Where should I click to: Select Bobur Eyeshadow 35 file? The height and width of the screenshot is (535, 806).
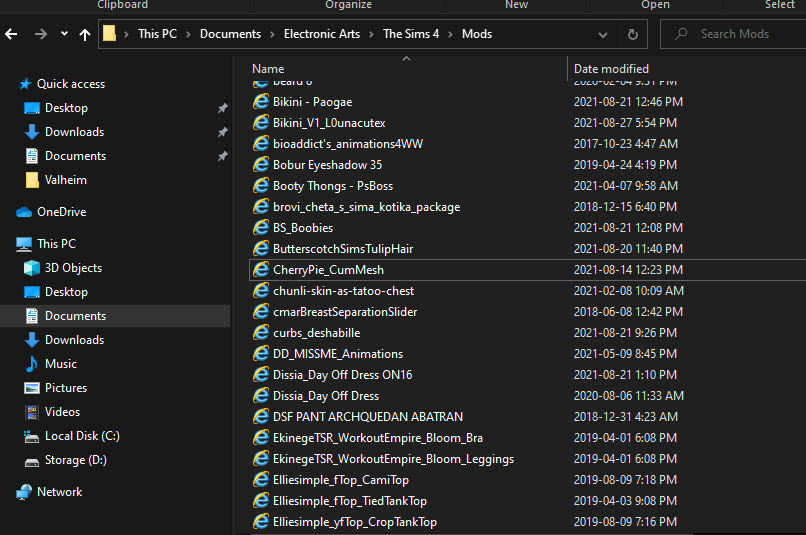[x=327, y=165]
